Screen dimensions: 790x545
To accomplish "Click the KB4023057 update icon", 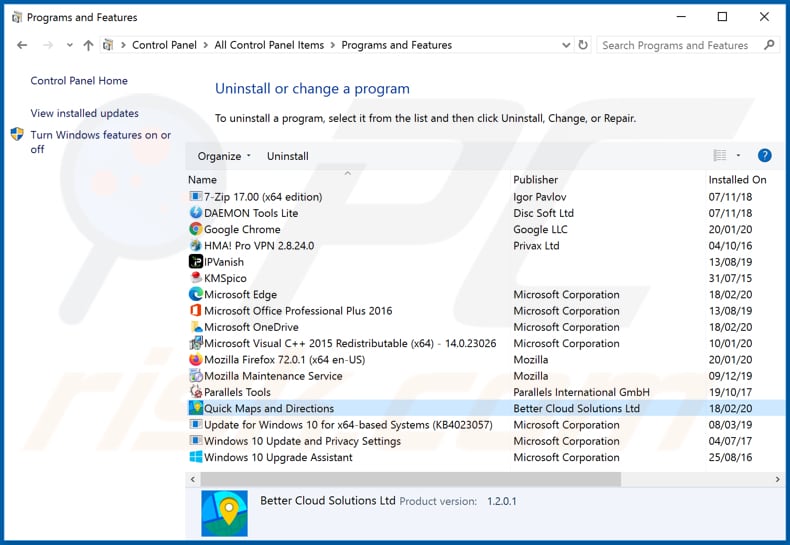I will 195,424.
